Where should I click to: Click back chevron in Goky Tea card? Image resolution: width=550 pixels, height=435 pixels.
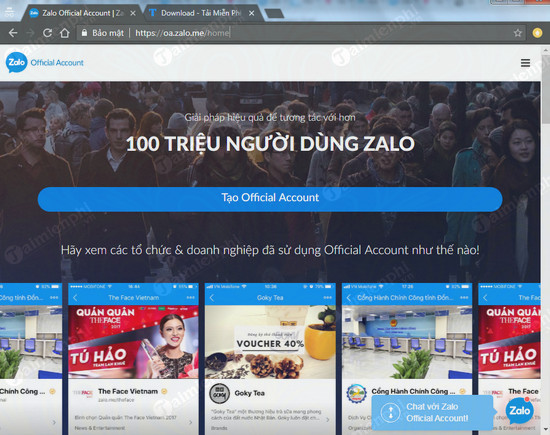click(212, 298)
